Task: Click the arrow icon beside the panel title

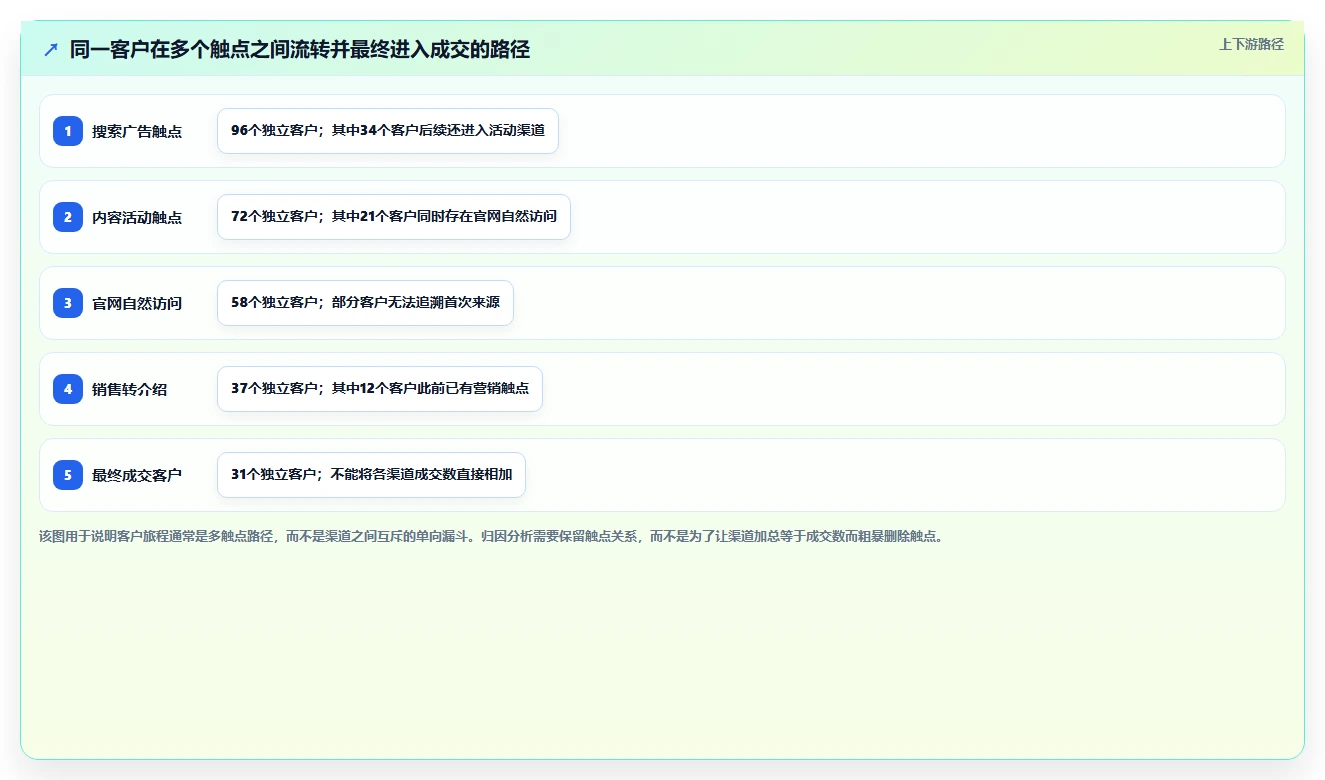Action: 51,49
